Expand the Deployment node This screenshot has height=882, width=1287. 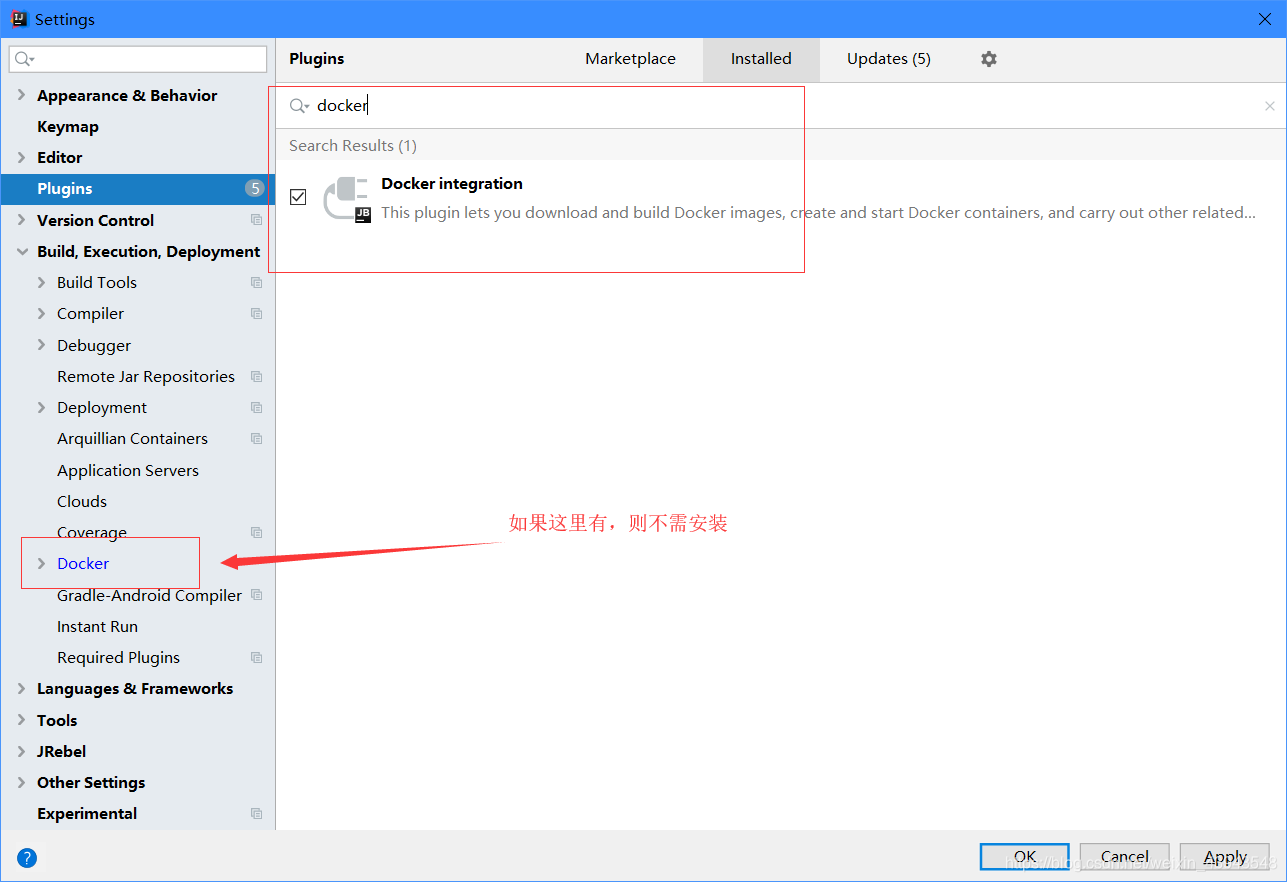pyautogui.click(x=41, y=408)
